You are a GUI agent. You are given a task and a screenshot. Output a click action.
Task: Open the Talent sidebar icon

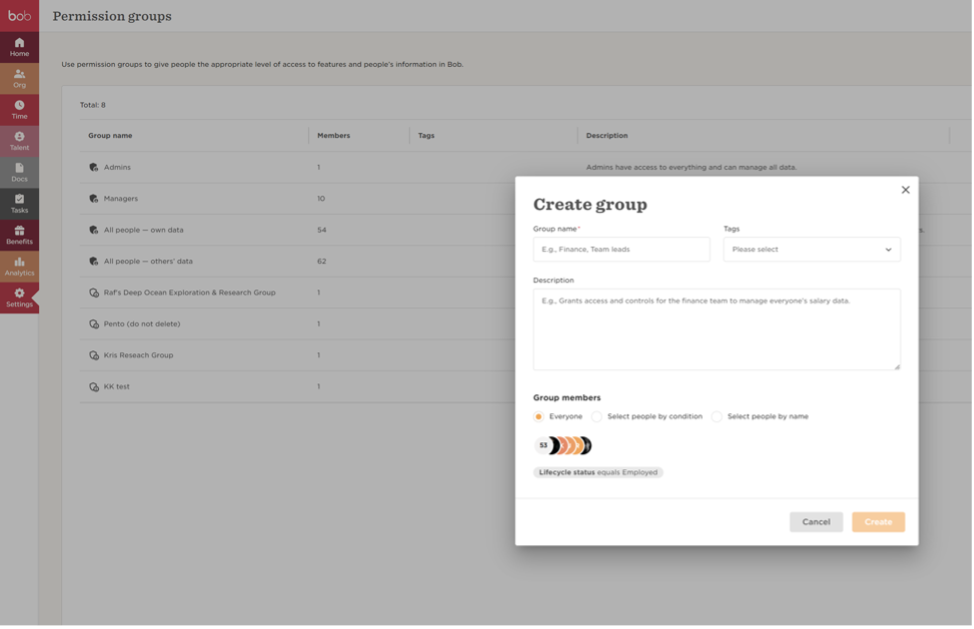[x=19, y=137]
